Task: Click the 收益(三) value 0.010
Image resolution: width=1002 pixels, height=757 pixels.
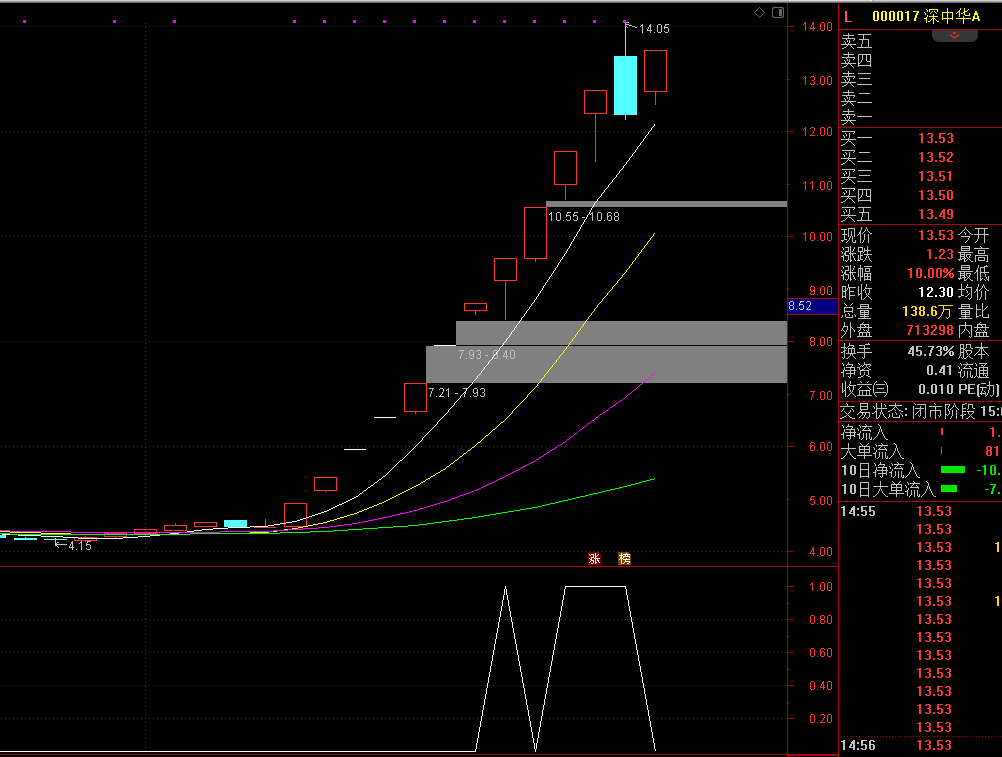Action: [x=936, y=390]
